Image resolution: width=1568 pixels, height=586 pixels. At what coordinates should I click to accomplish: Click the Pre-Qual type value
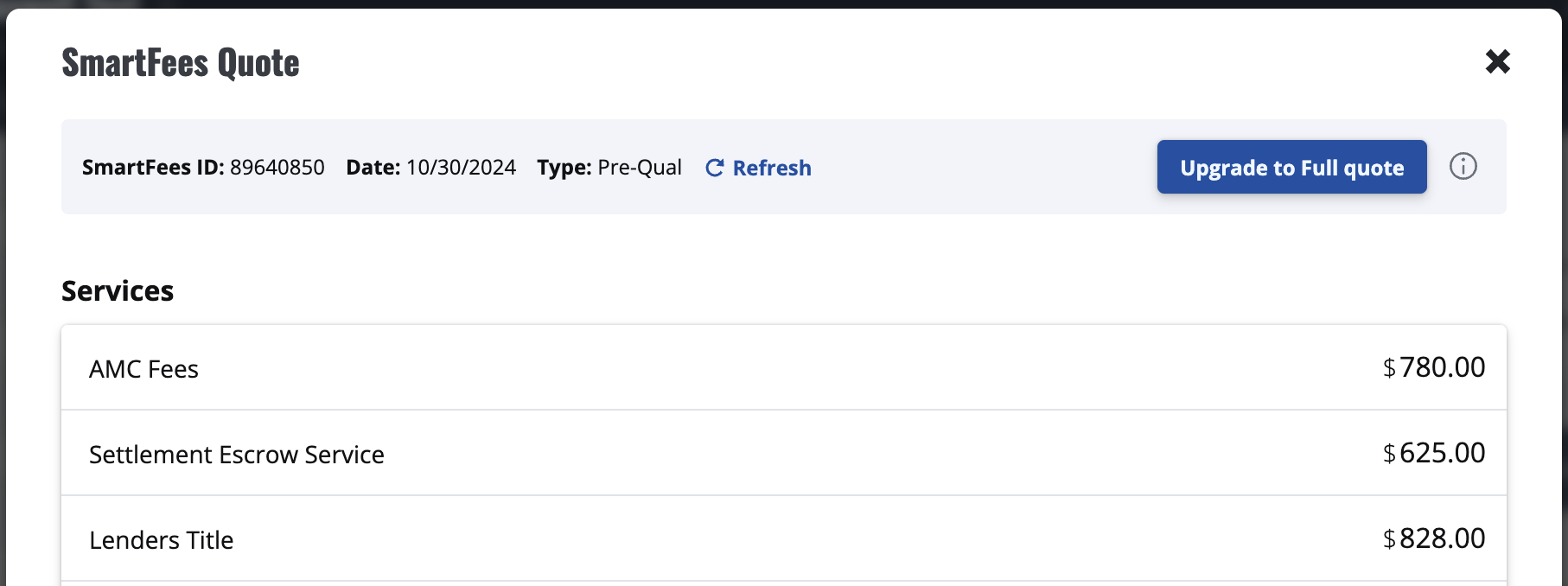(640, 167)
